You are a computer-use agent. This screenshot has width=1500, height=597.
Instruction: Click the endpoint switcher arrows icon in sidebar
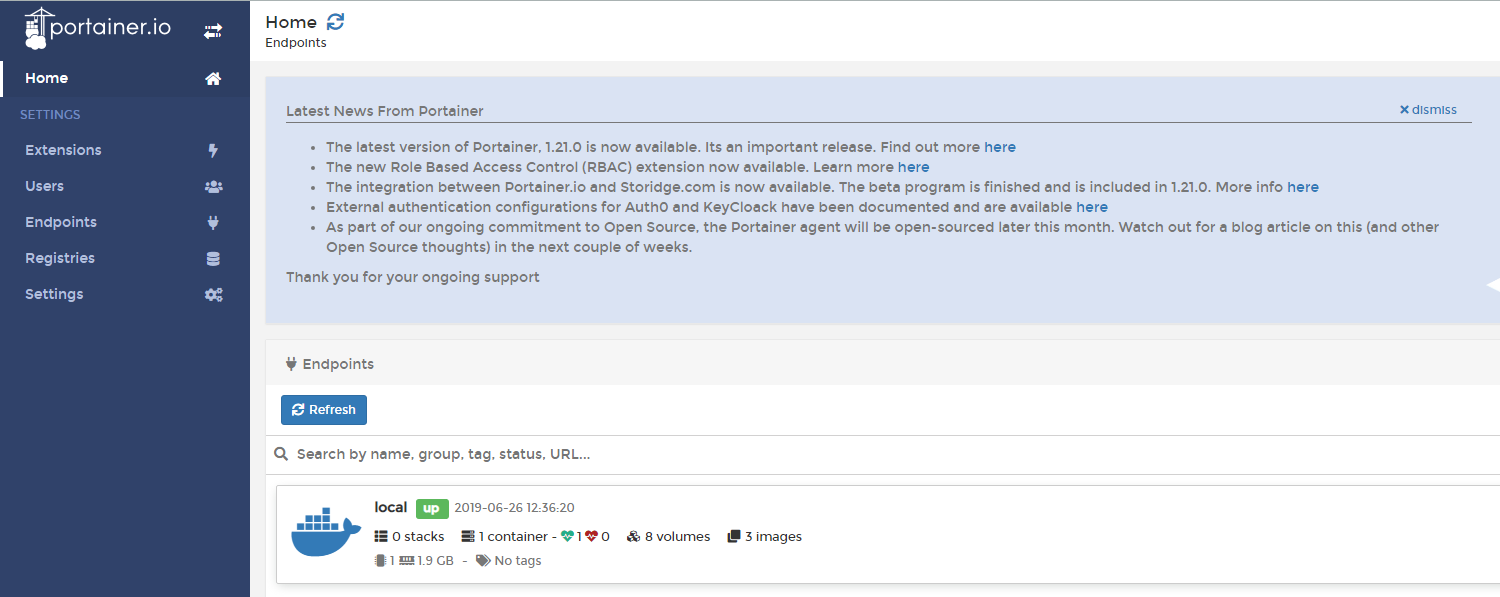(213, 30)
